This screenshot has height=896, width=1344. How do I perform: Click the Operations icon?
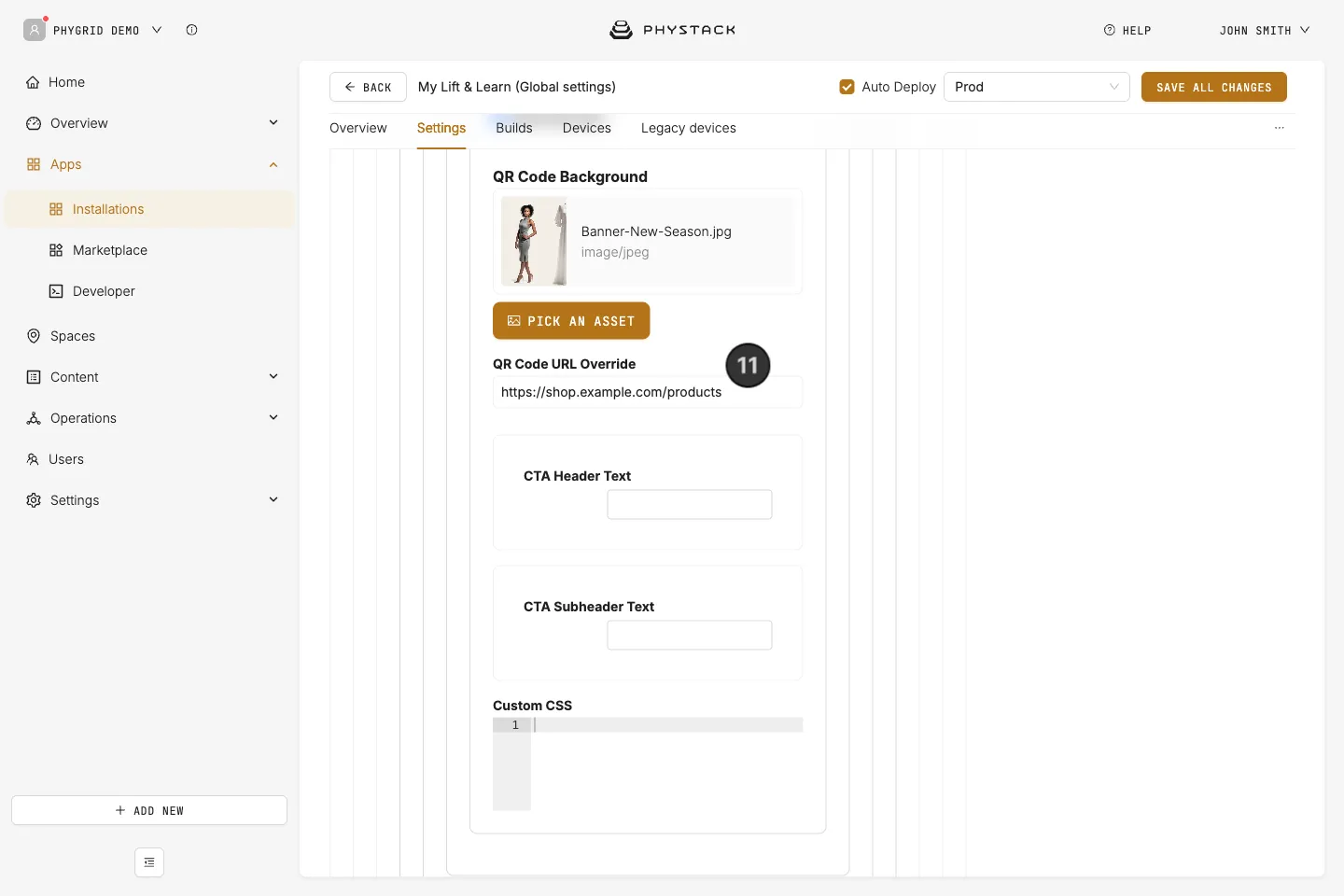pos(34,418)
